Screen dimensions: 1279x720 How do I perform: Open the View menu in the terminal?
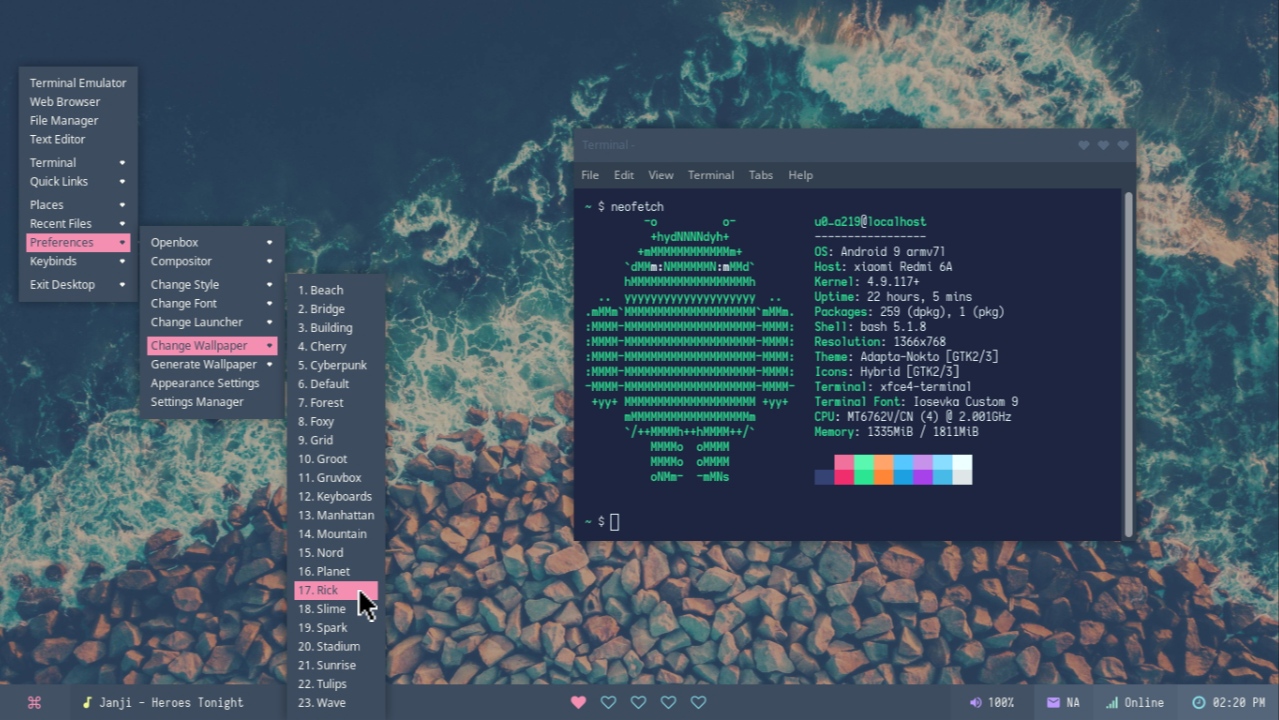point(660,175)
